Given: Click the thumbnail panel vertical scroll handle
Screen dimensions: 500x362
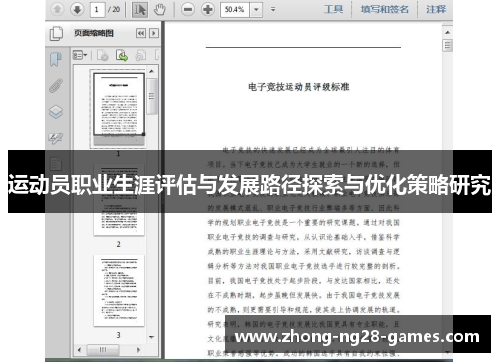Looking at the screenshot, I should pyautogui.click(x=152, y=97).
